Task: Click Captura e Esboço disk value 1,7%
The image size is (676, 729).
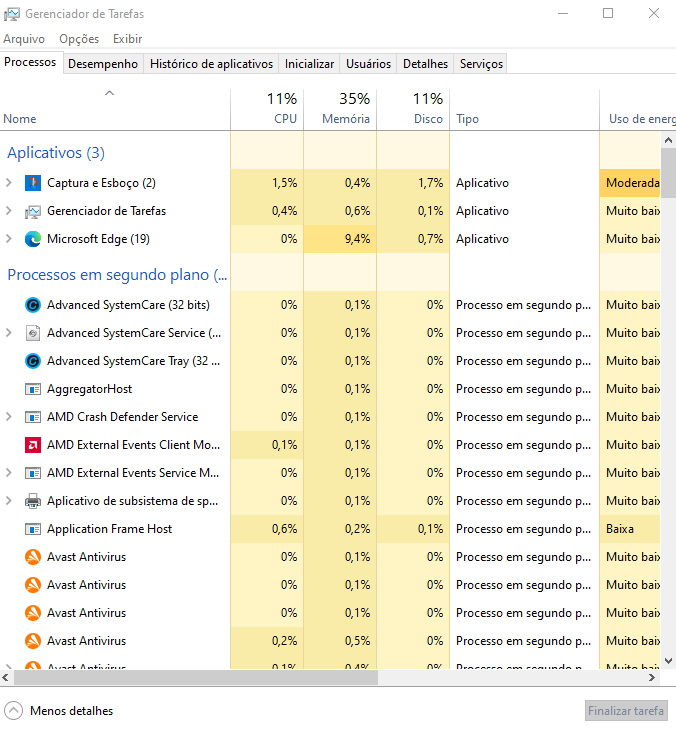Action: point(413,183)
